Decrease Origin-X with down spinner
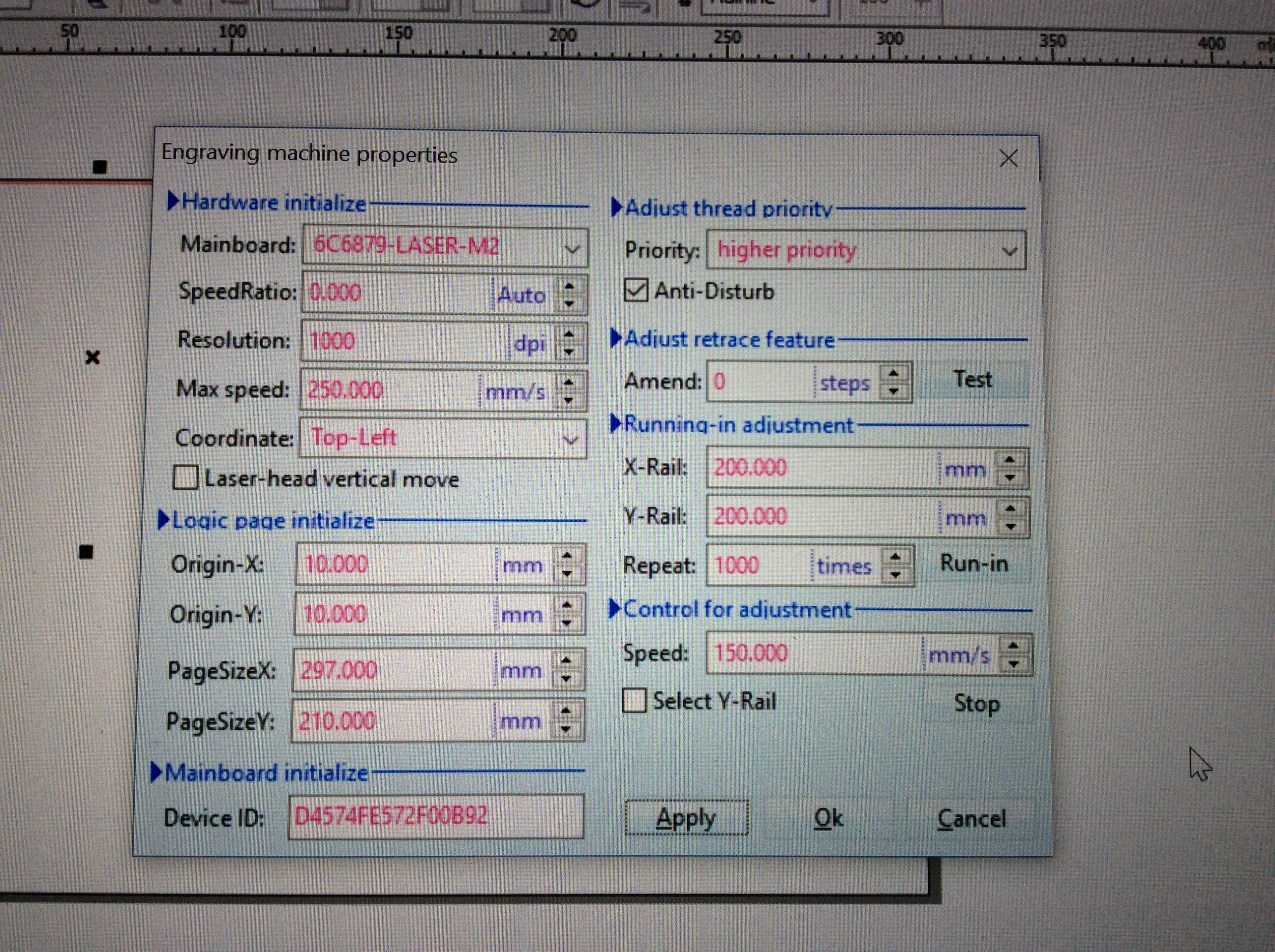Image resolution: width=1275 pixels, height=952 pixels. coord(567,573)
